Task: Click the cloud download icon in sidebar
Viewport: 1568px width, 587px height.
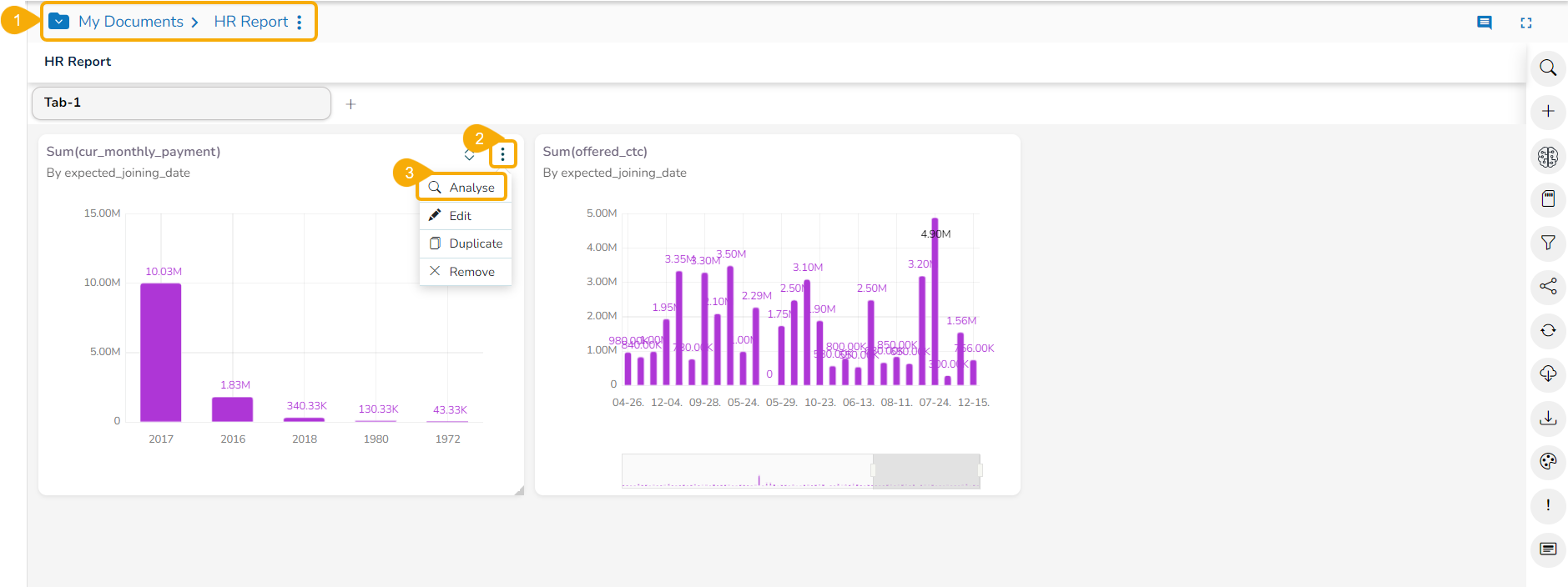Action: pos(1547,374)
